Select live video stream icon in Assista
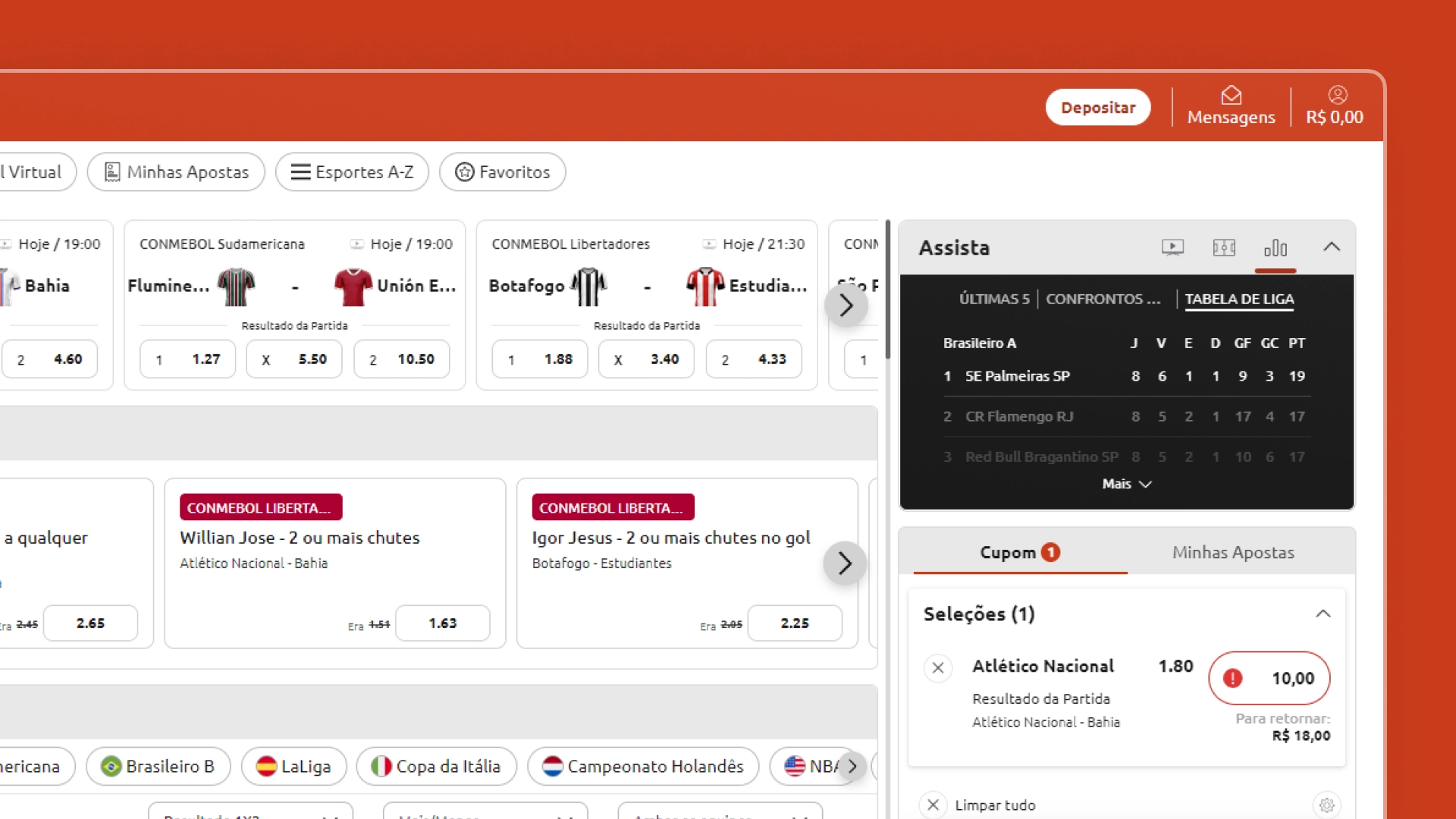This screenshot has height=819, width=1456. coord(1172,248)
